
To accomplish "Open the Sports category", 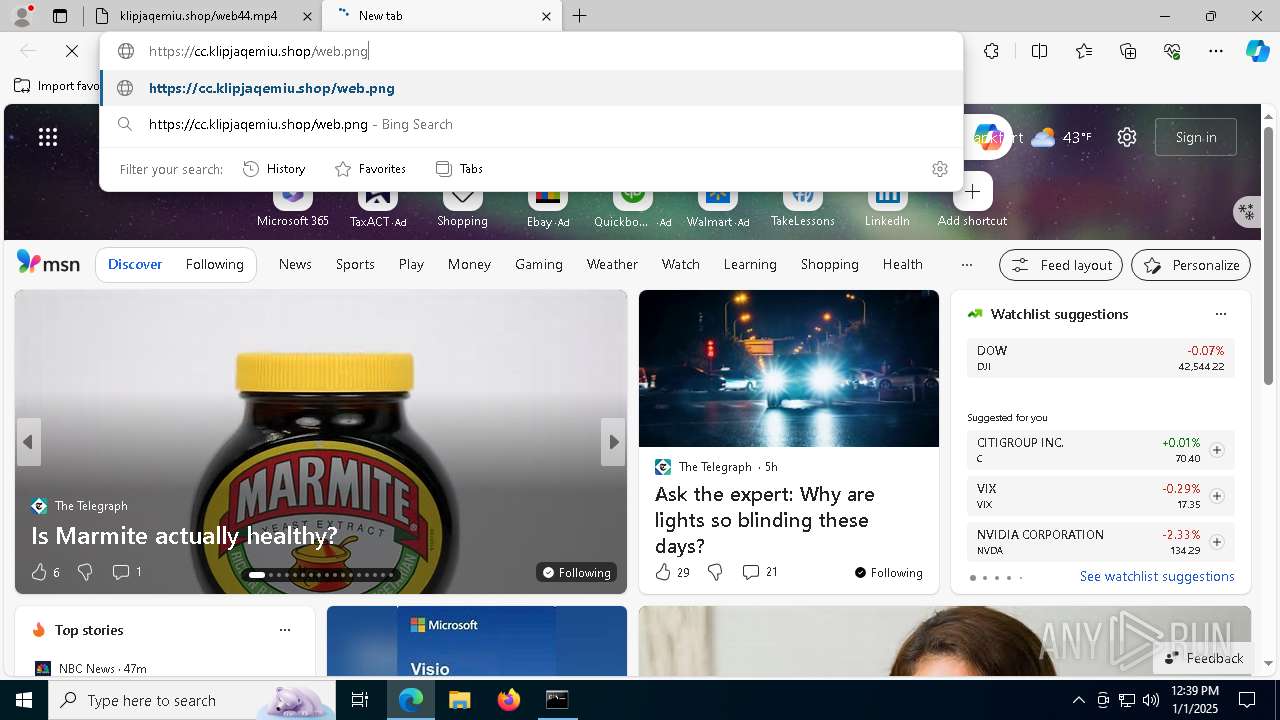I will (x=355, y=264).
